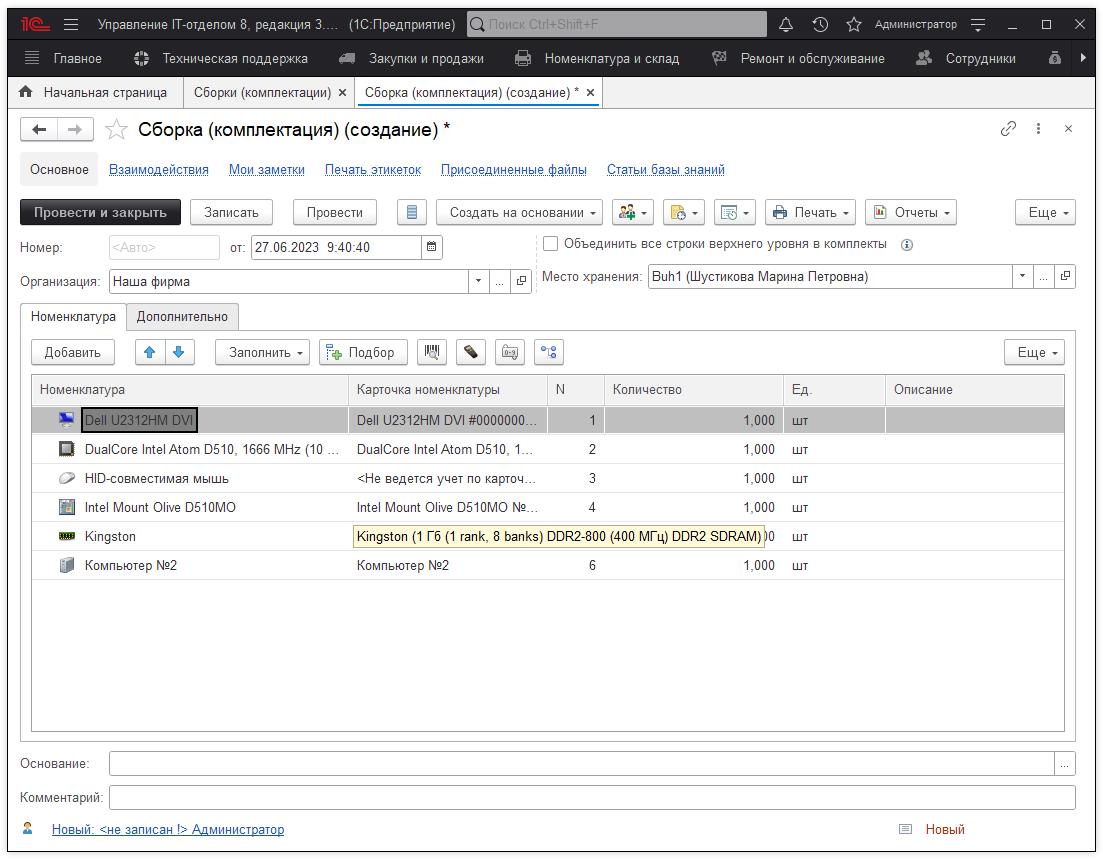Screen dimensions: 1103x859
Task: Click the barcode scanner icon in table toolbar
Action: (432, 352)
